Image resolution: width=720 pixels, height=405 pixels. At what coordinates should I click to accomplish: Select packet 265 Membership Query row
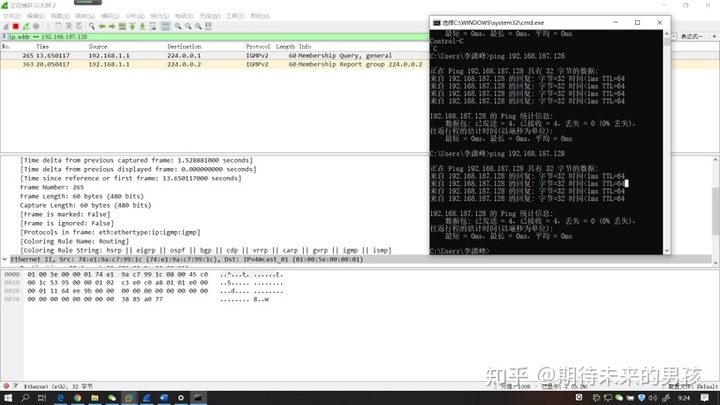coord(214,56)
